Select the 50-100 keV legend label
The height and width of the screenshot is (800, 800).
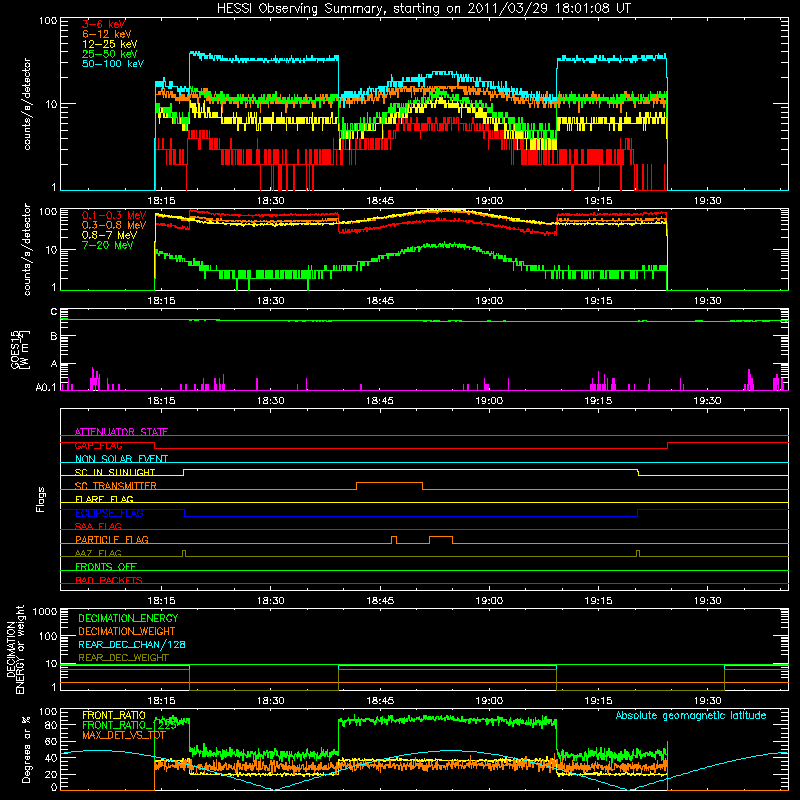pos(113,64)
